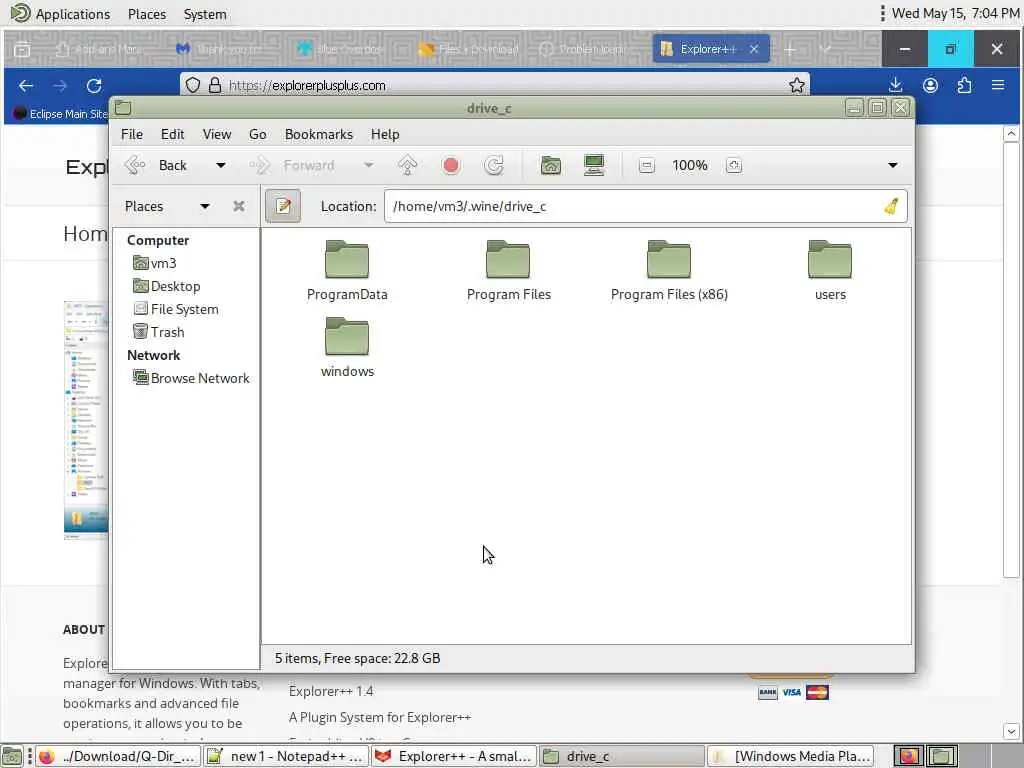Viewport: 1024px width, 768px height.
Task: Switch to Q-Dir download taskbar item
Action: pos(117,756)
